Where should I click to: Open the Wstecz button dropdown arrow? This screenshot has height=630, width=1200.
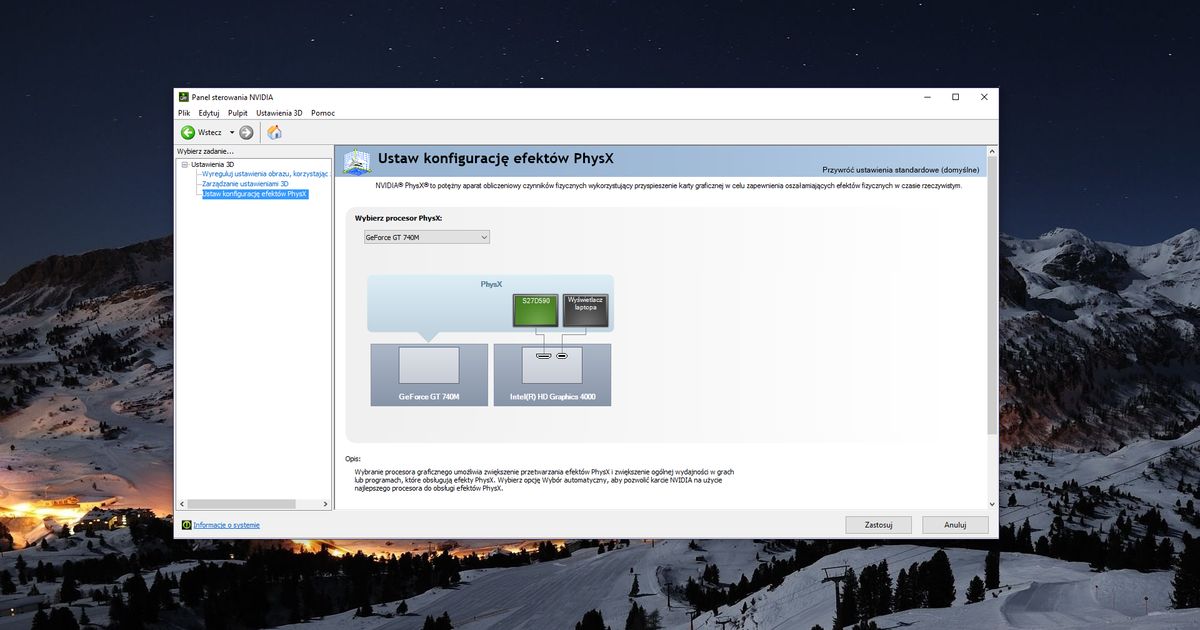point(231,131)
